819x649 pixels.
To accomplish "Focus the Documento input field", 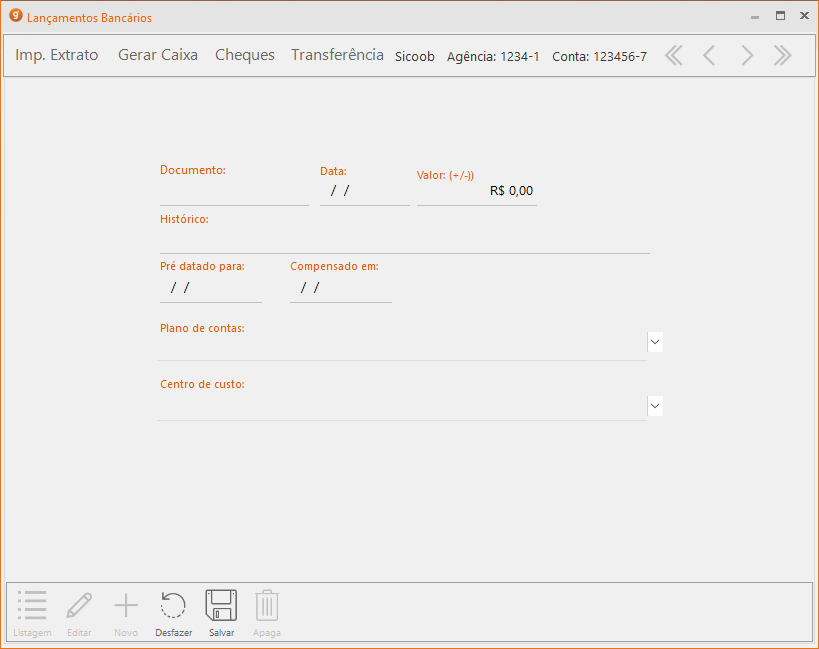I will (x=234, y=192).
